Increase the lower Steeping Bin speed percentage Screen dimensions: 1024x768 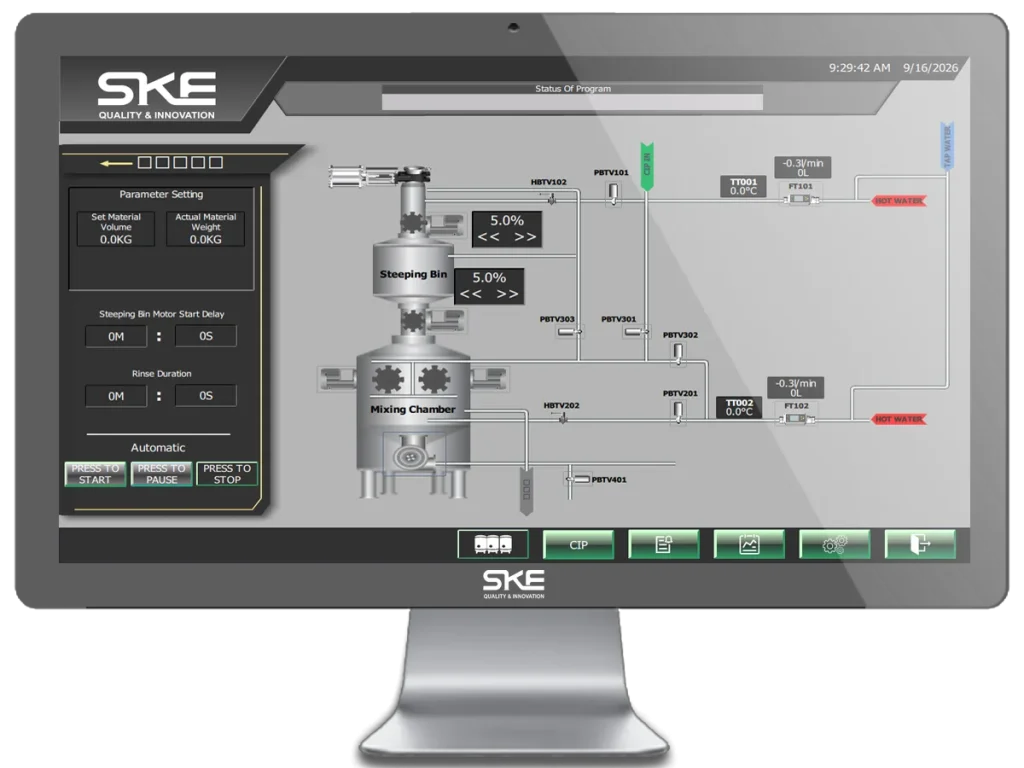507,294
